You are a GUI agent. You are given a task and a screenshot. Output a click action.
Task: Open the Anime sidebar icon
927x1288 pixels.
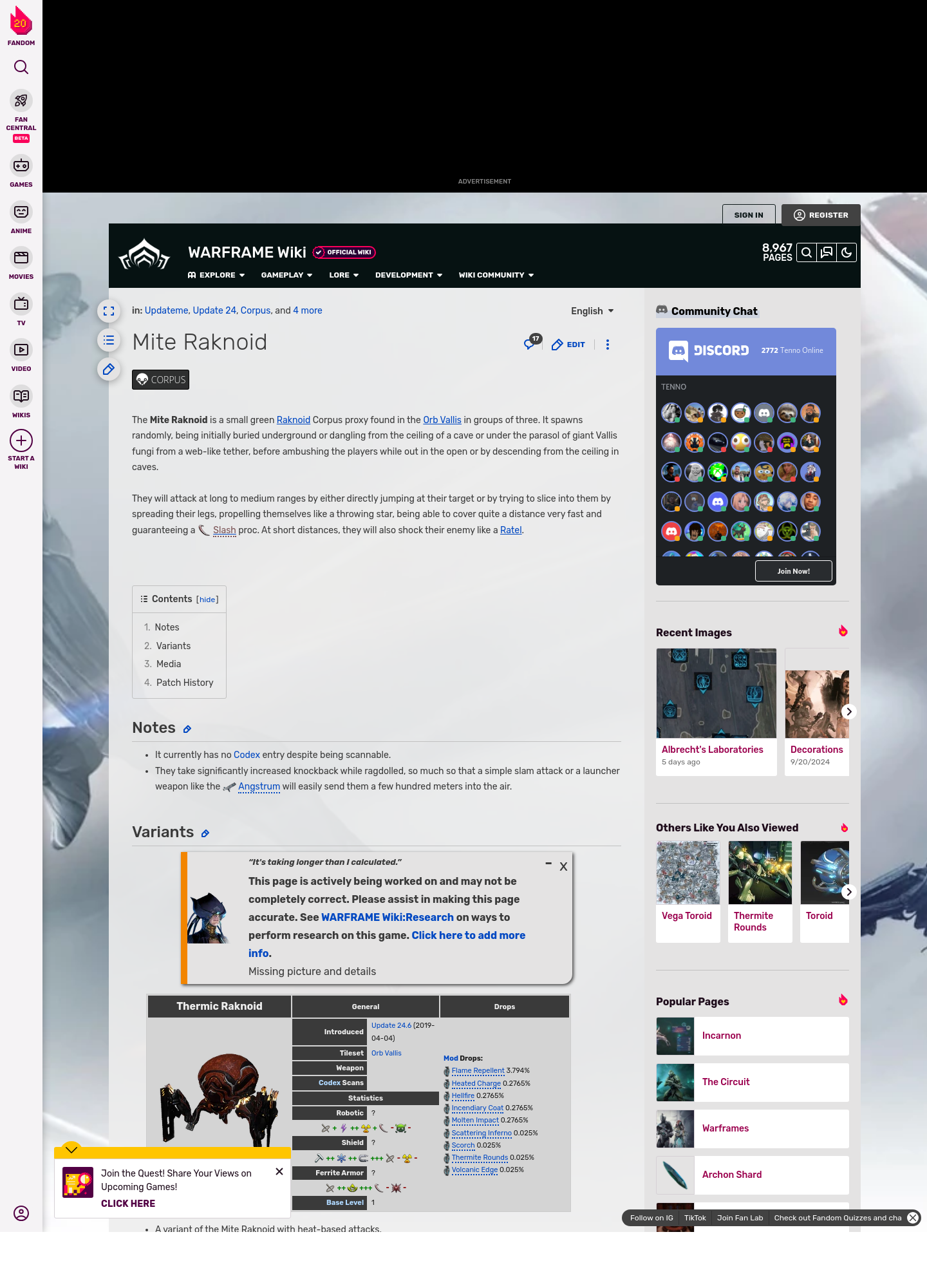(x=21, y=212)
